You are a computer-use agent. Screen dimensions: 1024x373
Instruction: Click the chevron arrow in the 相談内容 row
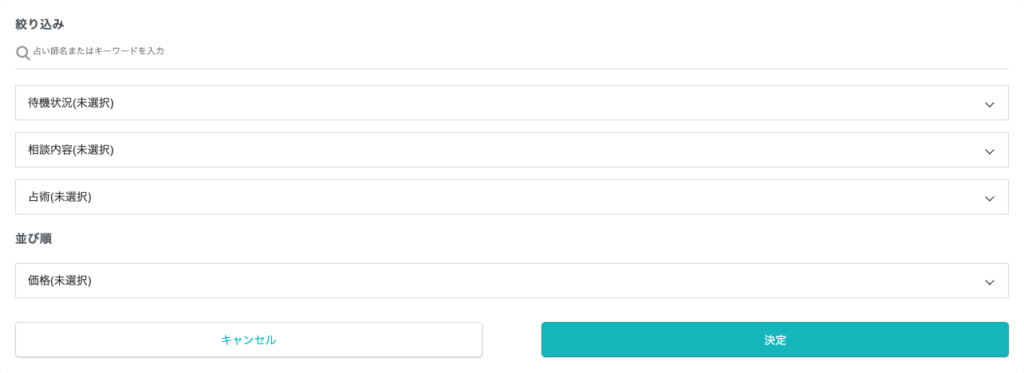point(989,152)
